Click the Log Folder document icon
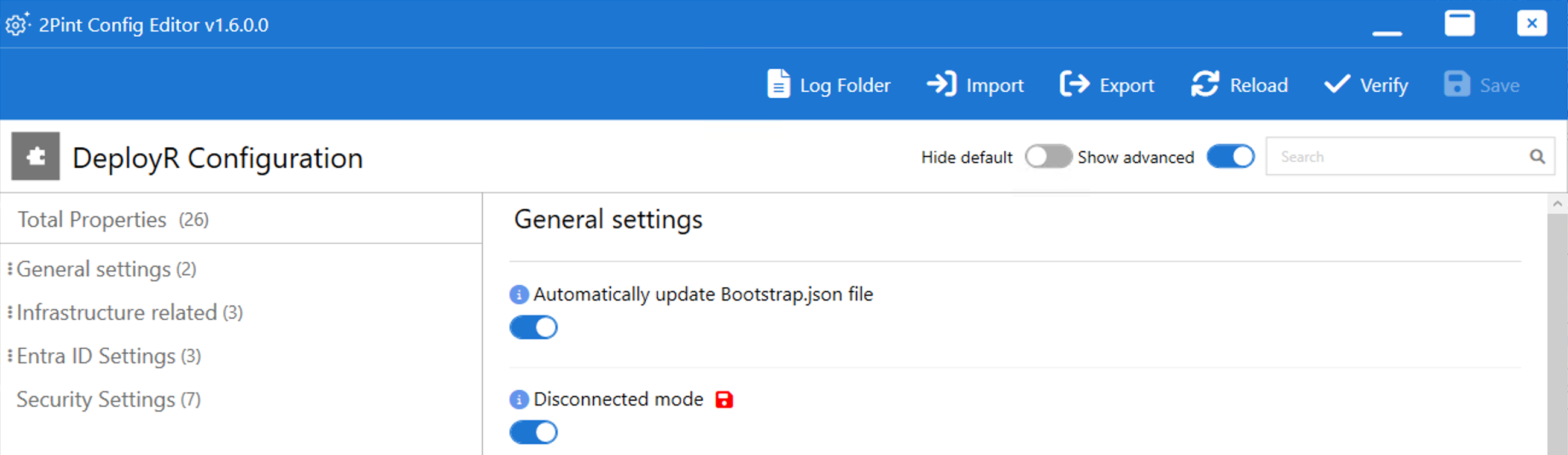The width and height of the screenshot is (1568, 455). point(778,84)
